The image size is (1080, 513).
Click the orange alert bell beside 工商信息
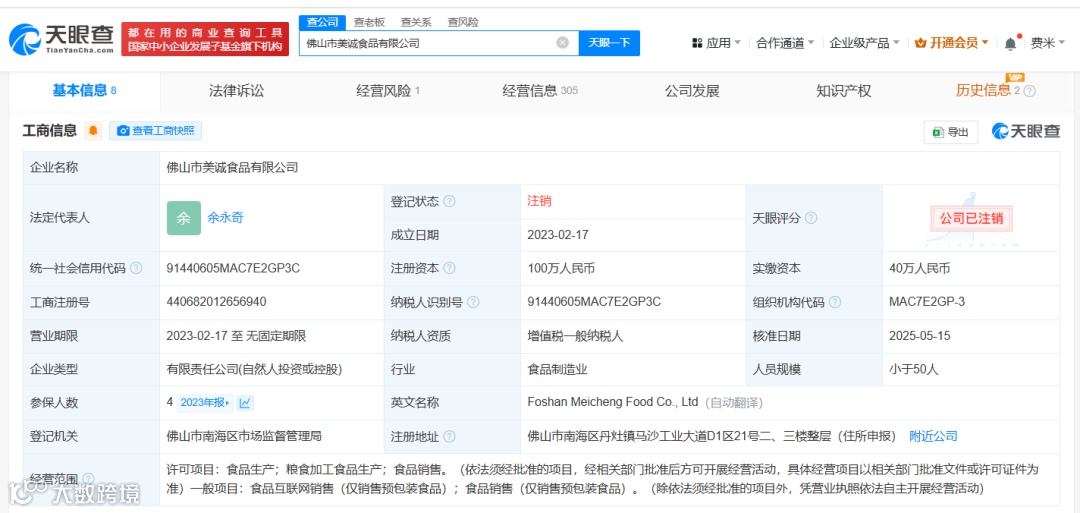[x=94, y=131]
